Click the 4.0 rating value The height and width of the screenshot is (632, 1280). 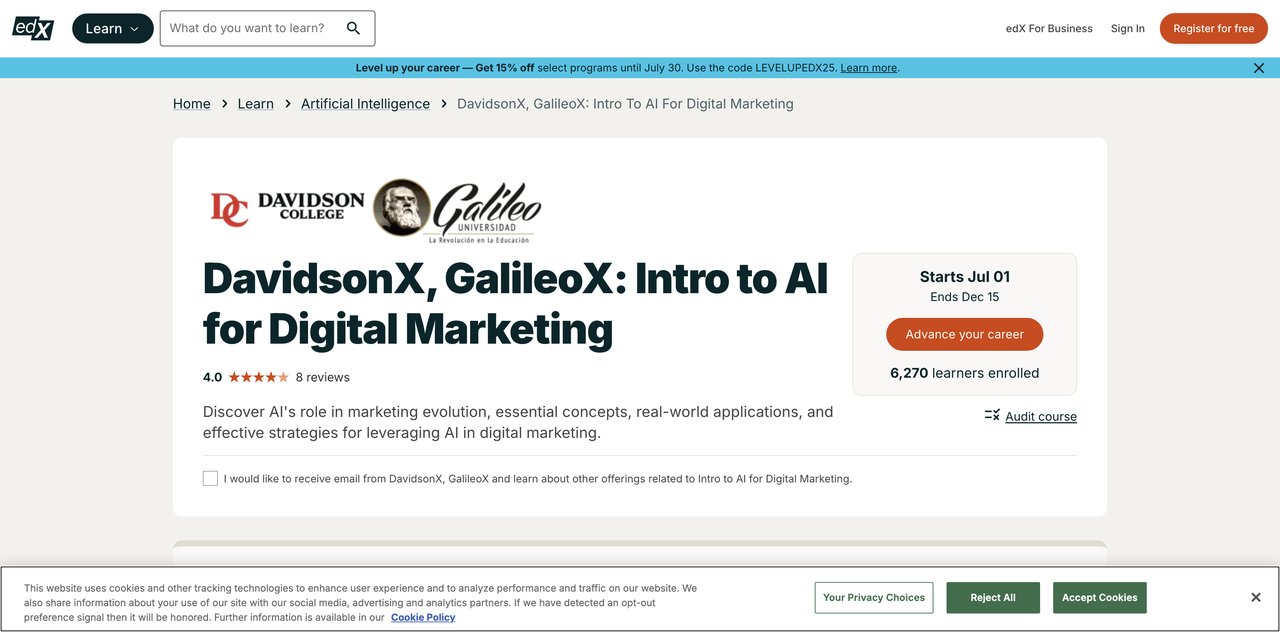pyautogui.click(x=212, y=377)
